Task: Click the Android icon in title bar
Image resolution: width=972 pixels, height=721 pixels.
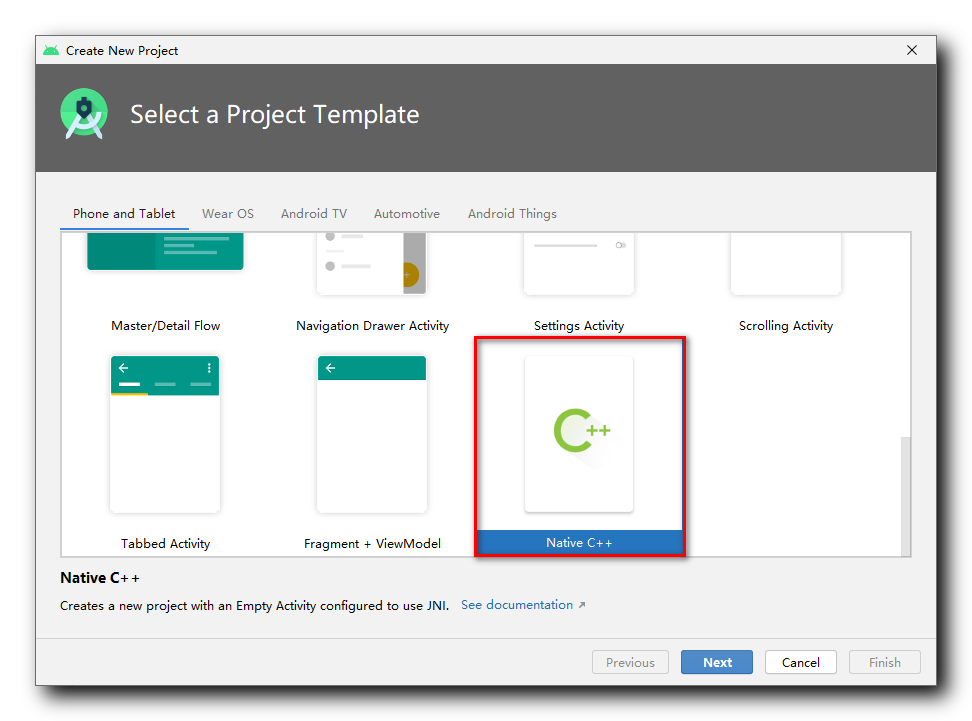Action: pos(51,50)
